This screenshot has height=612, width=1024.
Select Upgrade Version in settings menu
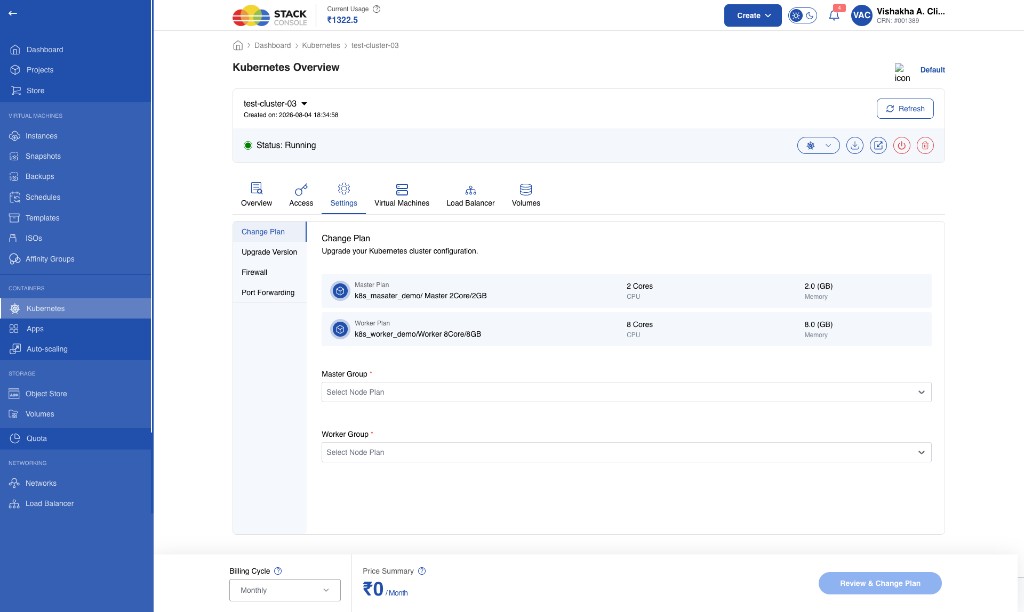pyautogui.click(x=269, y=252)
